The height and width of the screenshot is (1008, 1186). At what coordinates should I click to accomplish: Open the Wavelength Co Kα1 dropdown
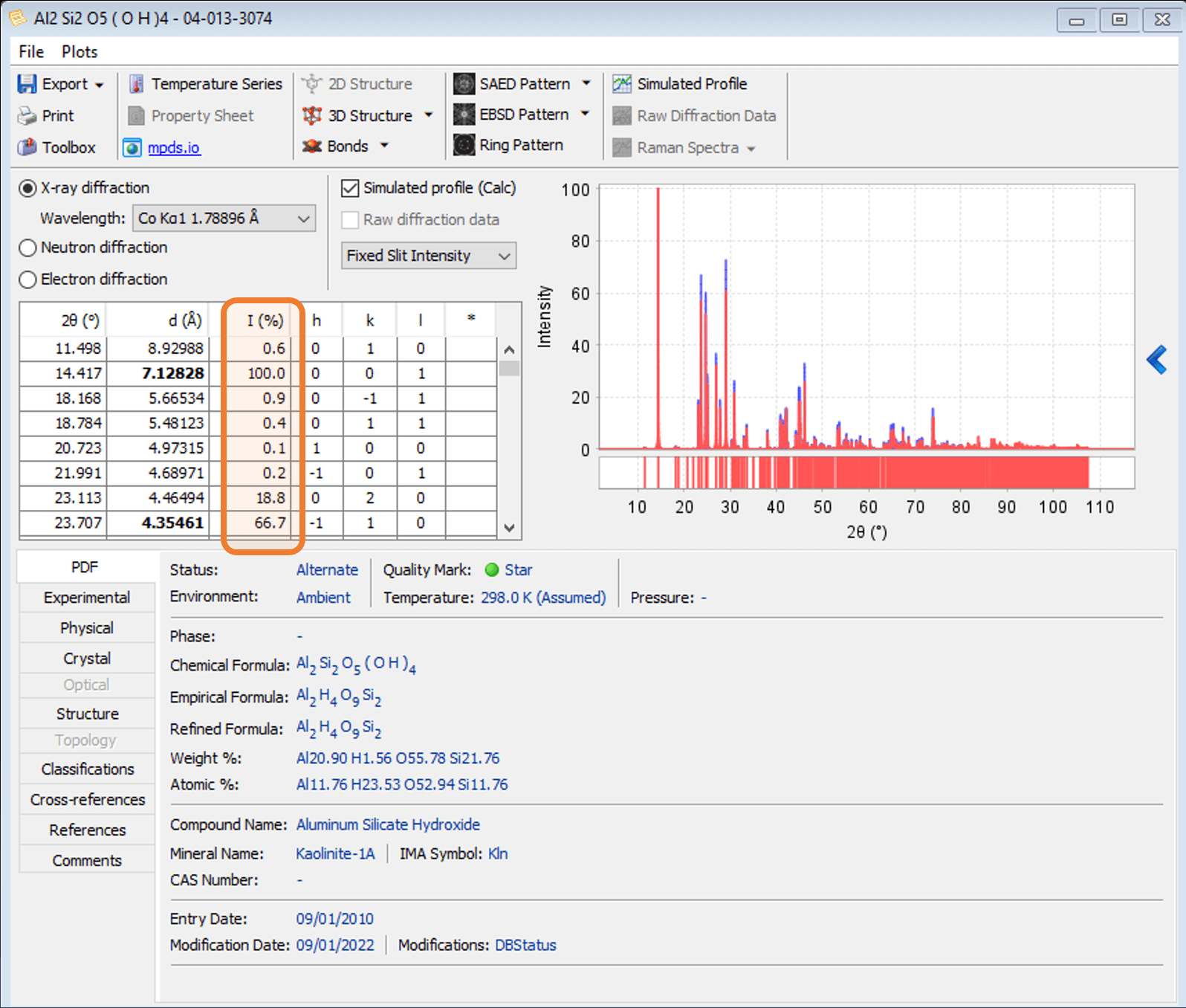[224, 219]
